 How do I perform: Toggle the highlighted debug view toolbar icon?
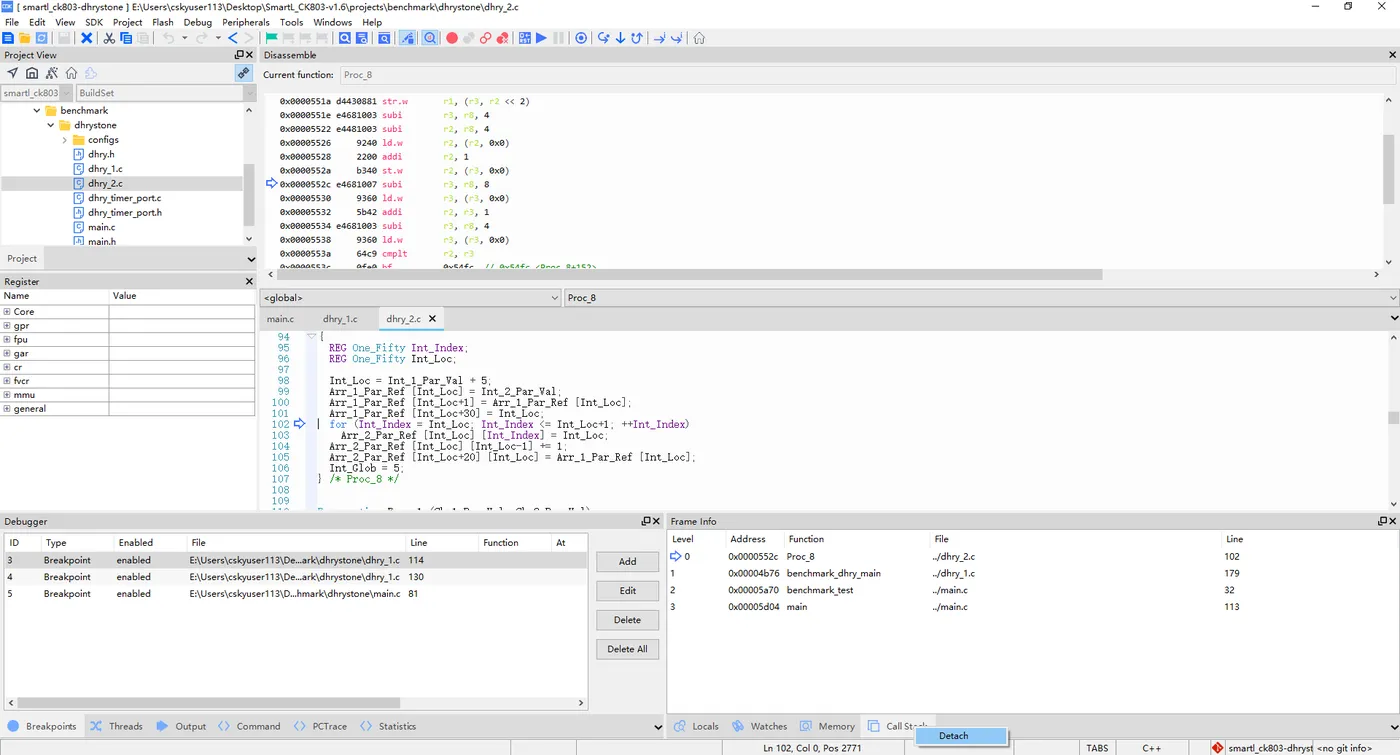[x=408, y=38]
